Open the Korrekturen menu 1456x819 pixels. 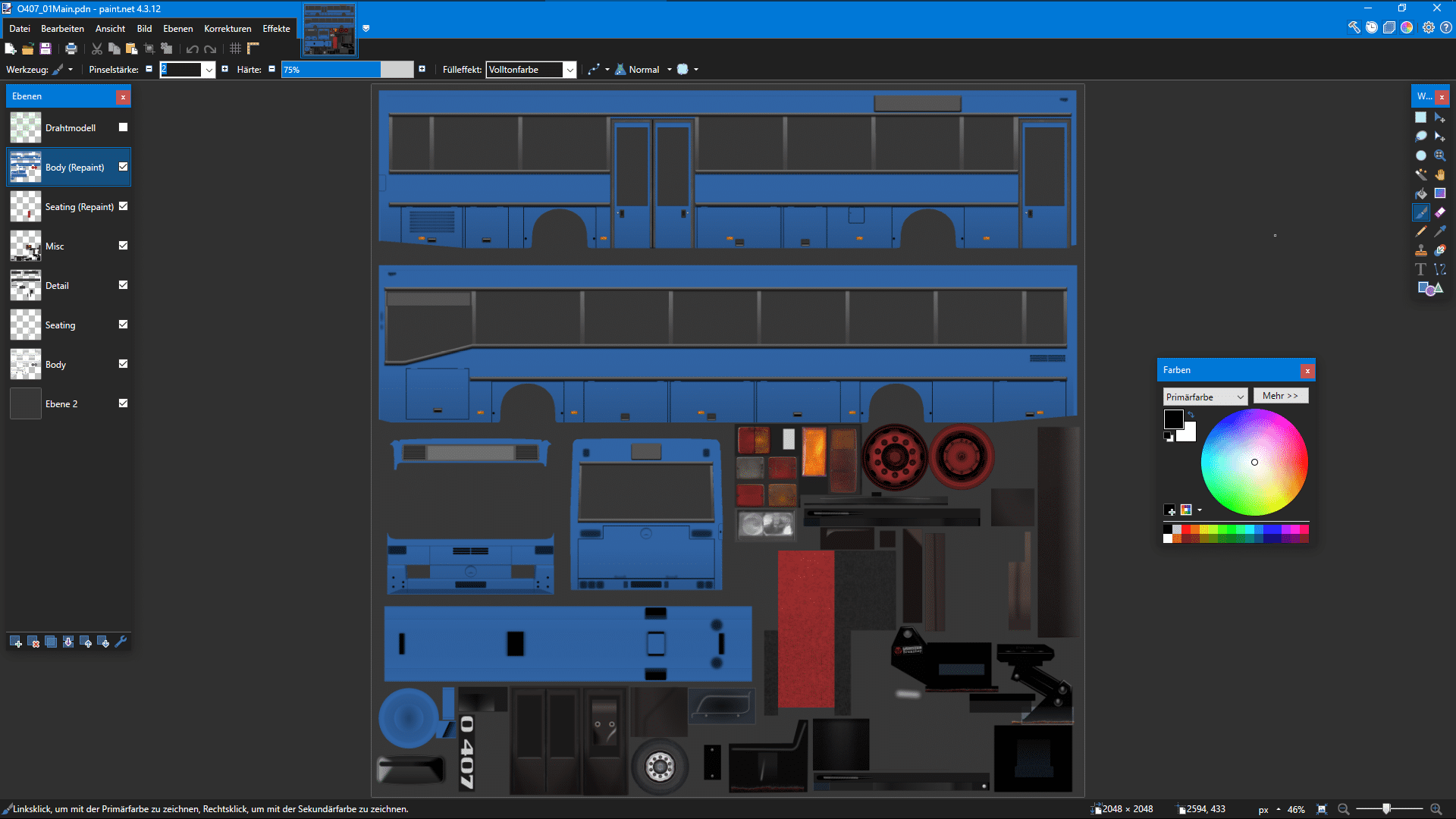tap(227, 29)
